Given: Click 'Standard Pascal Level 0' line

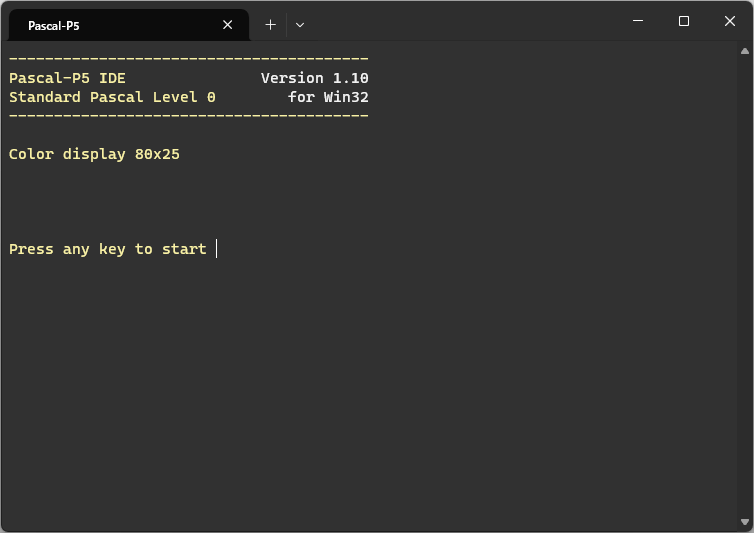Looking at the screenshot, I should point(112,97).
